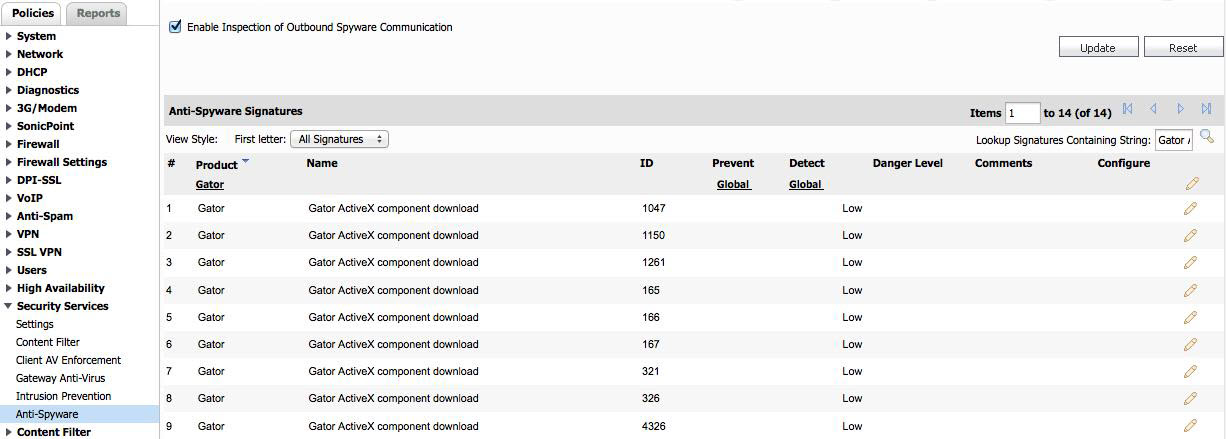Go to previous page of signatures
Screen dimensions: 1226x439
point(1153,109)
